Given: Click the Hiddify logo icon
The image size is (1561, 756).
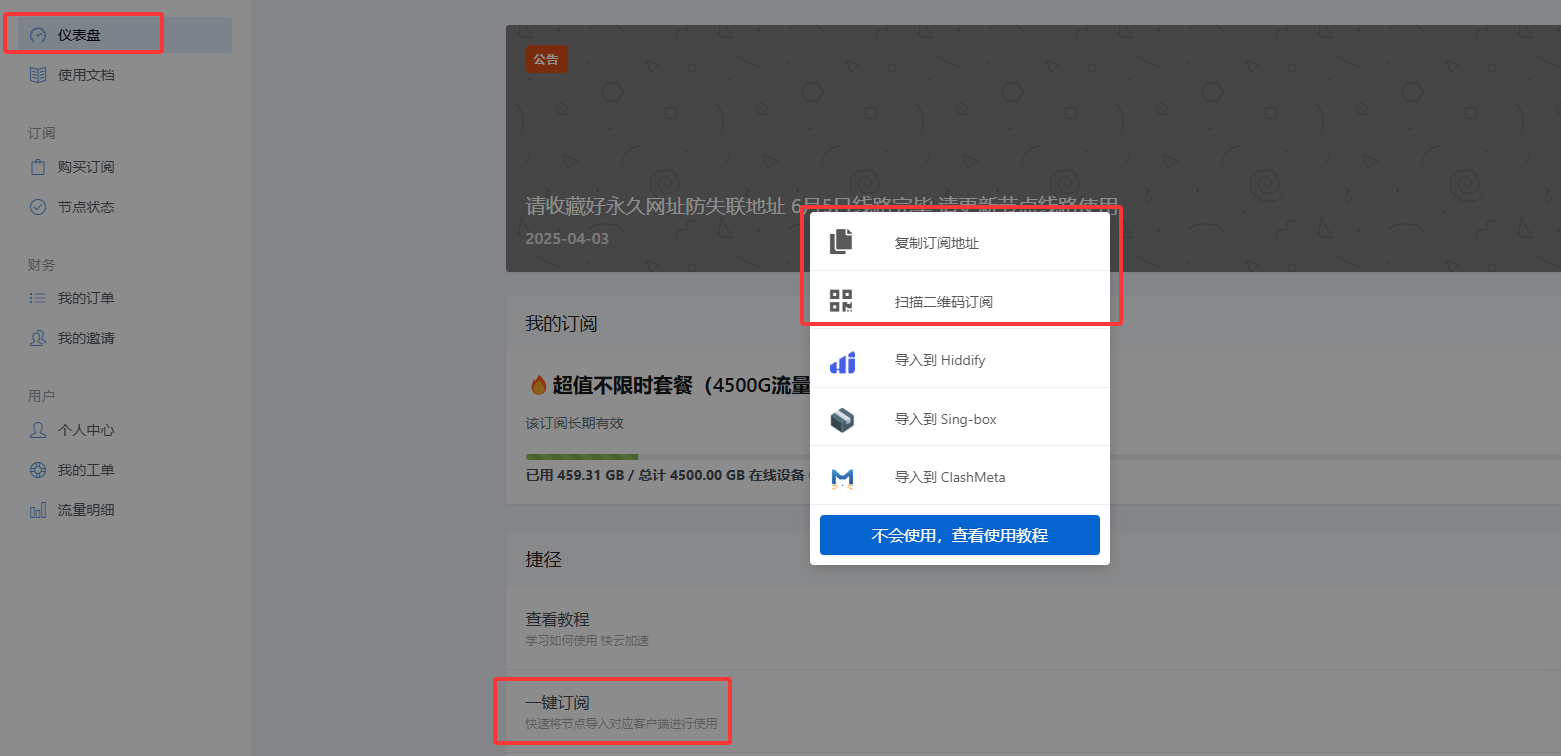Looking at the screenshot, I should [x=842, y=361].
